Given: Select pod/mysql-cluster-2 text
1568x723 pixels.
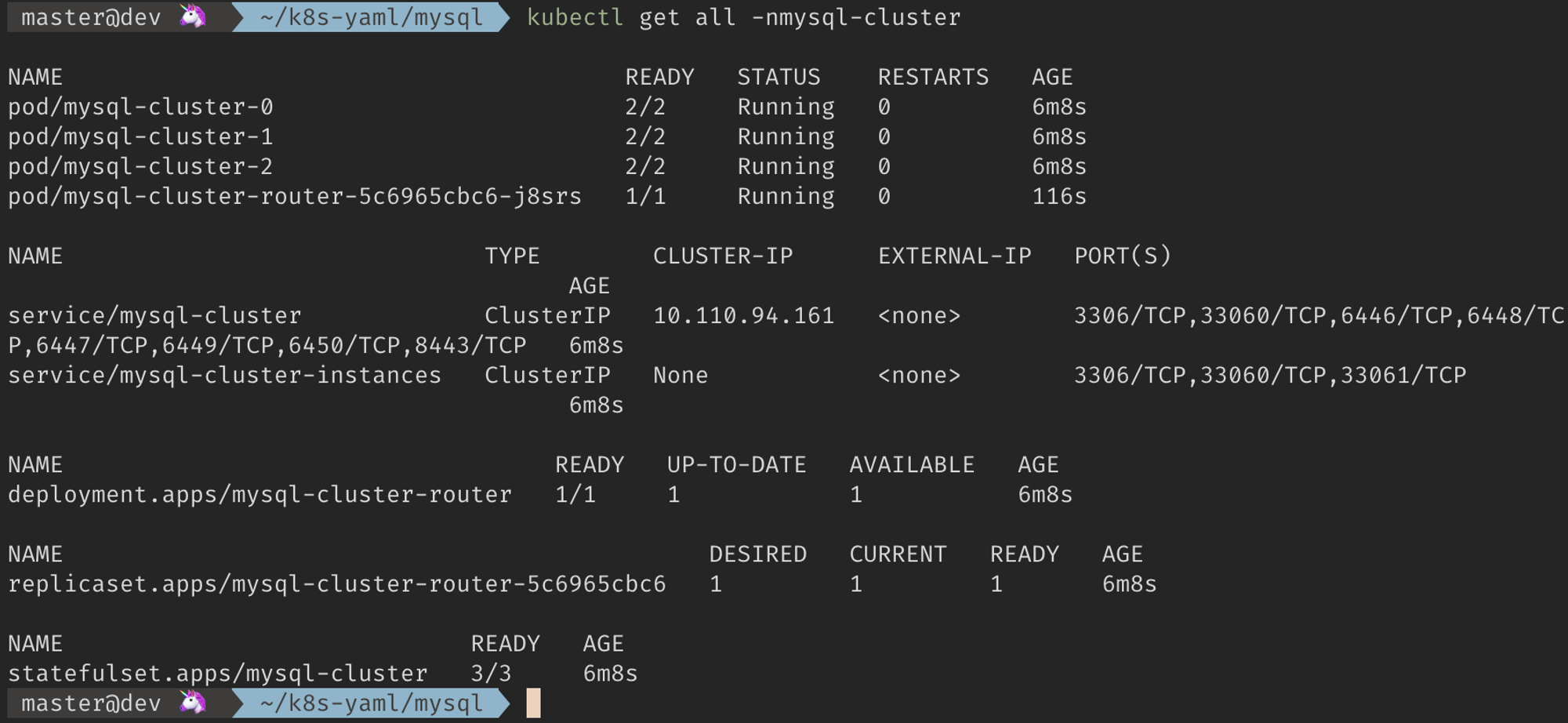Looking at the screenshot, I should point(141,166).
